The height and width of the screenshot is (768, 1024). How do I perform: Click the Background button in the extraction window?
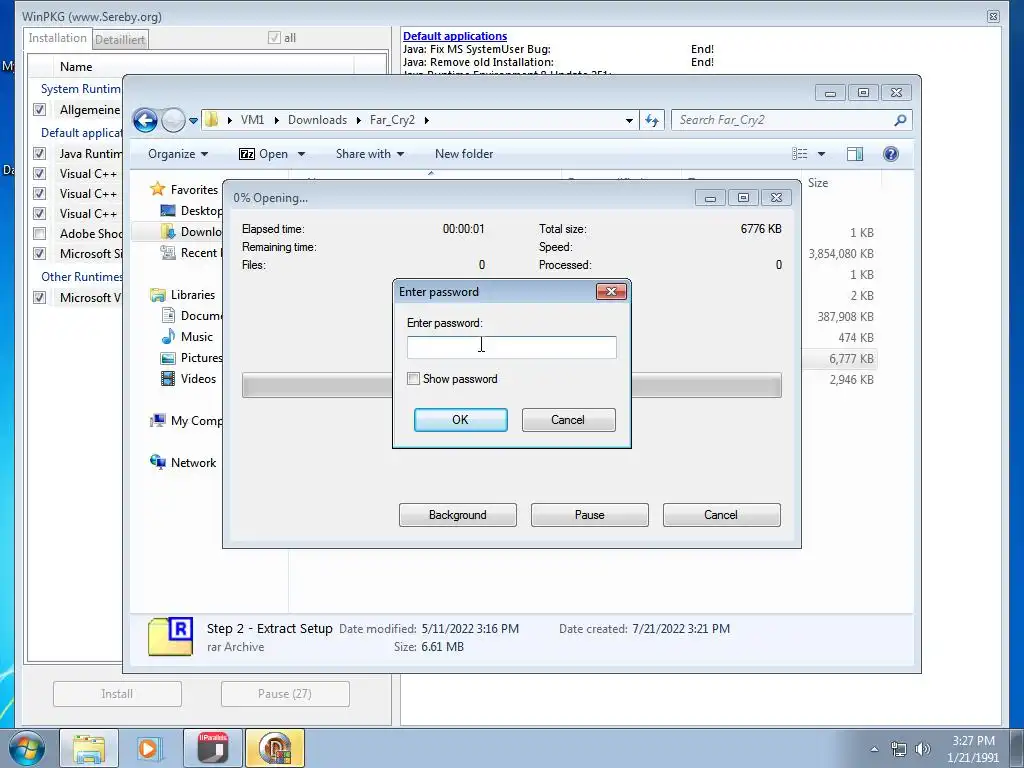point(458,515)
